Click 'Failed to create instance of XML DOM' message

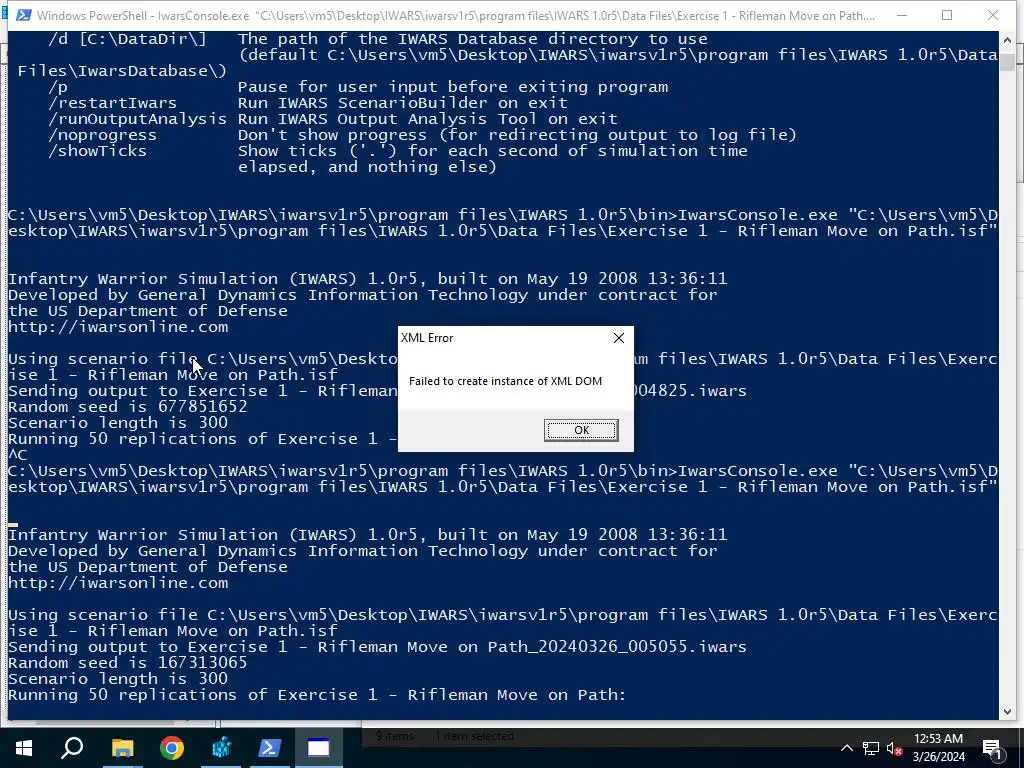(505, 381)
